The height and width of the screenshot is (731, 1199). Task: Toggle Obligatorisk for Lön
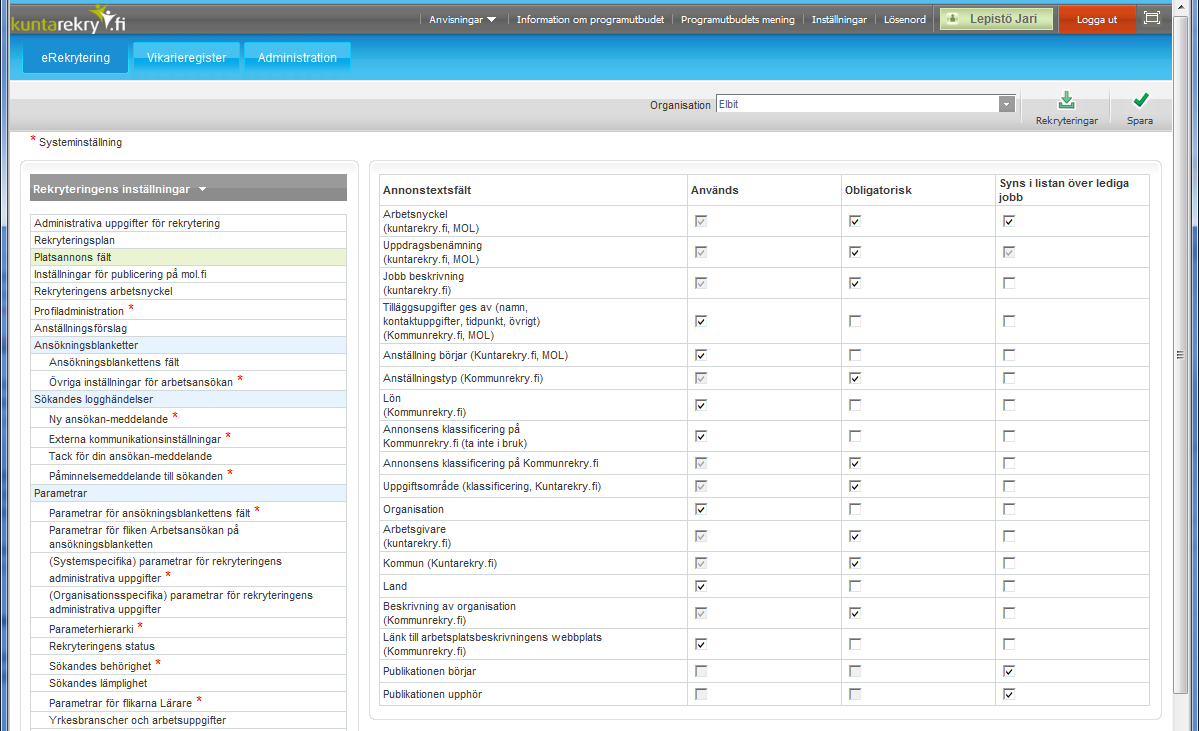[855, 405]
